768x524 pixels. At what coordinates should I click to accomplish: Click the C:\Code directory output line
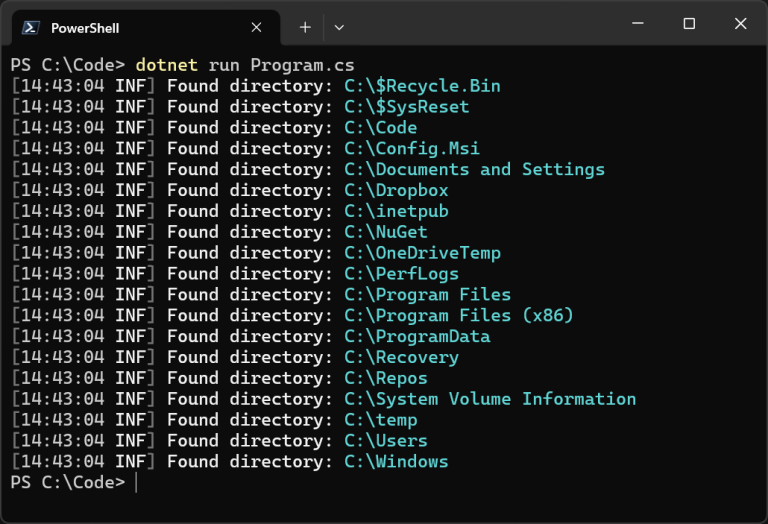[x=214, y=128]
